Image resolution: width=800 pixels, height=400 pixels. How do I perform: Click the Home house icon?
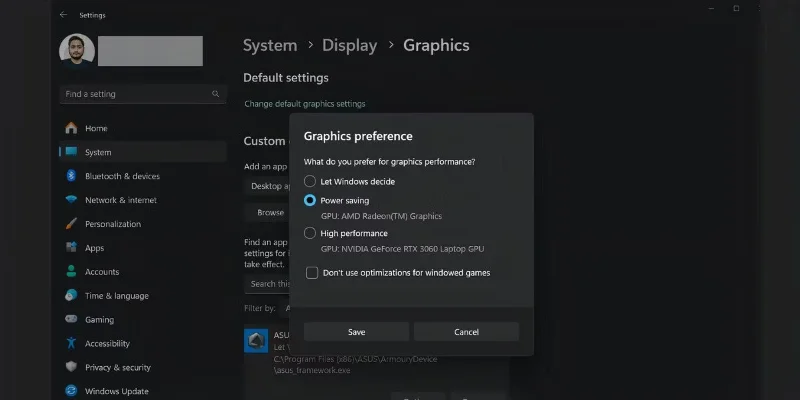71,128
